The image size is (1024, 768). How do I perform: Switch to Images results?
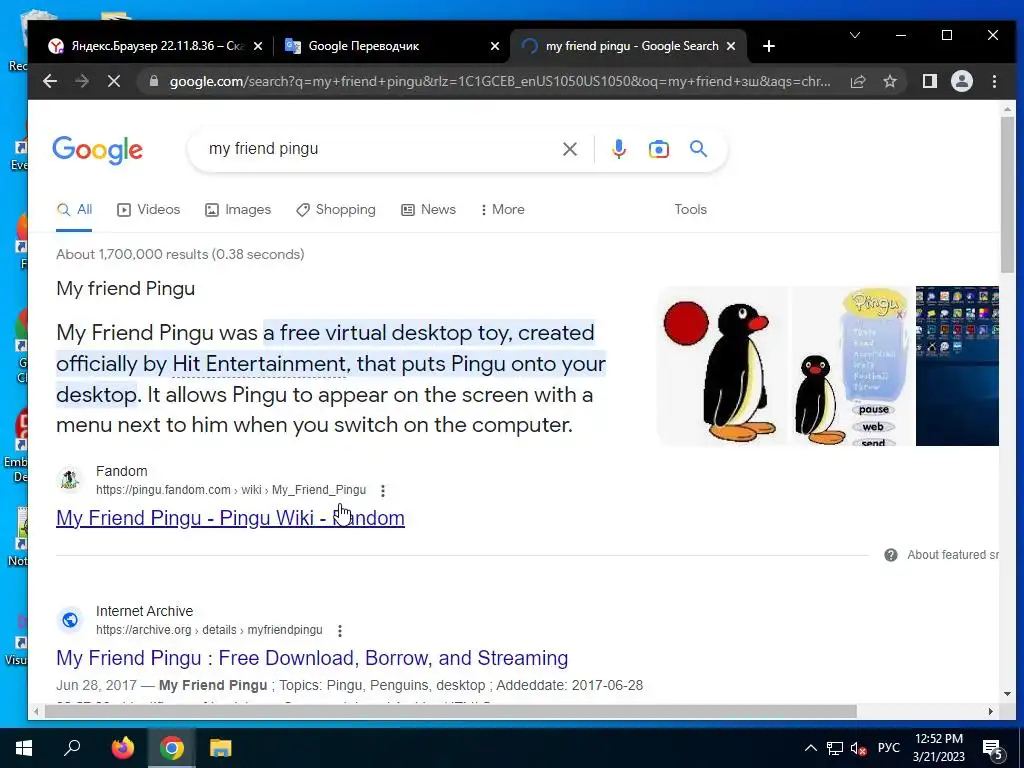238,210
